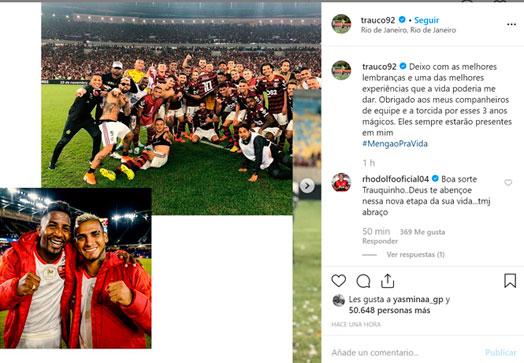Open the two-player red jacket photo

pyautogui.click(x=76, y=268)
